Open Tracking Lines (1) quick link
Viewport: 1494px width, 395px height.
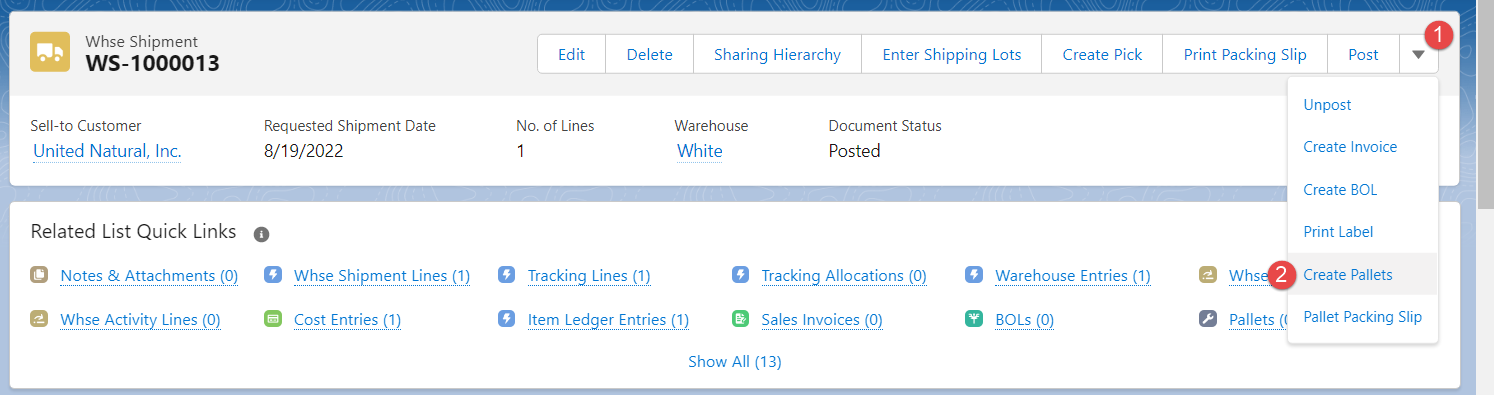(x=589, y=275)
